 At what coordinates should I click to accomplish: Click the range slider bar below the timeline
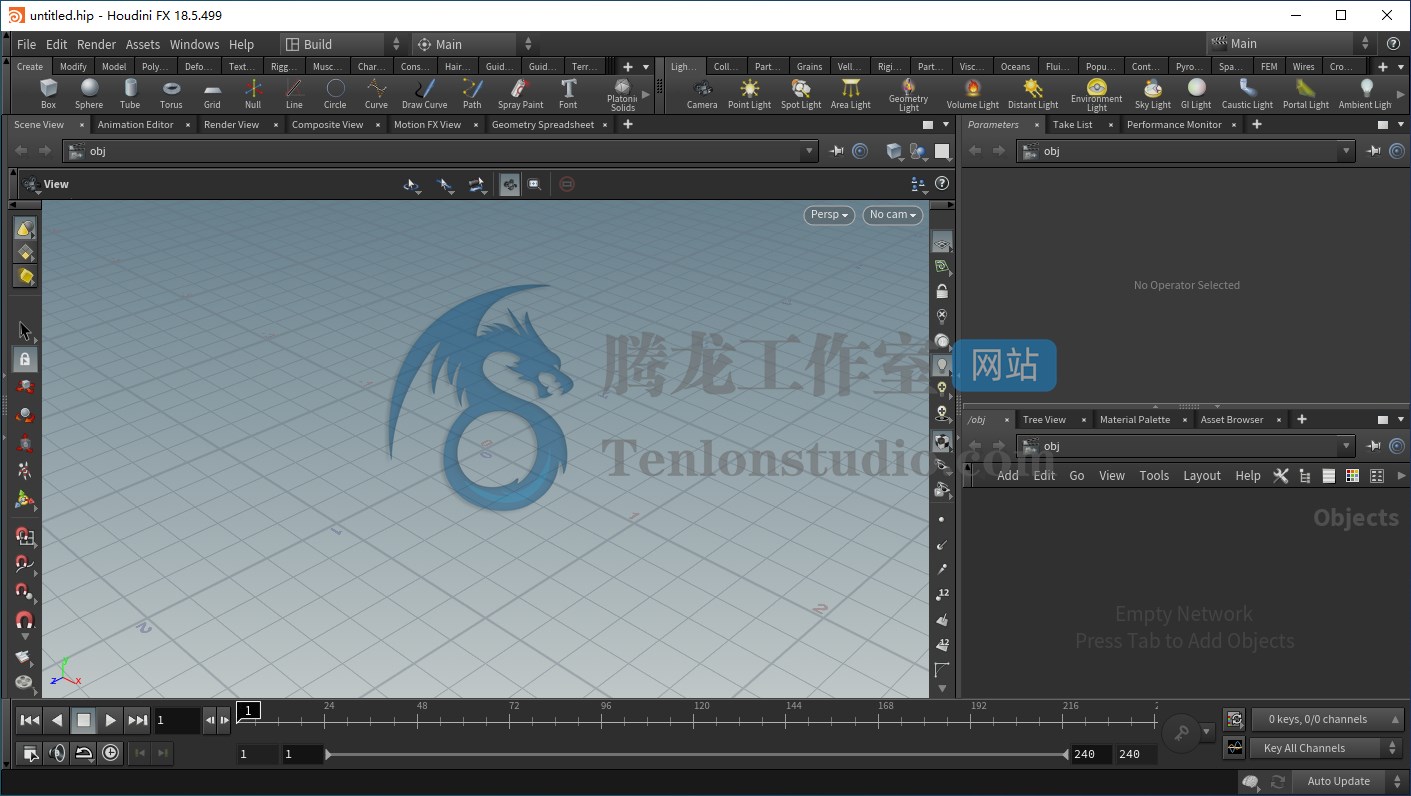(x=697, y=754)
